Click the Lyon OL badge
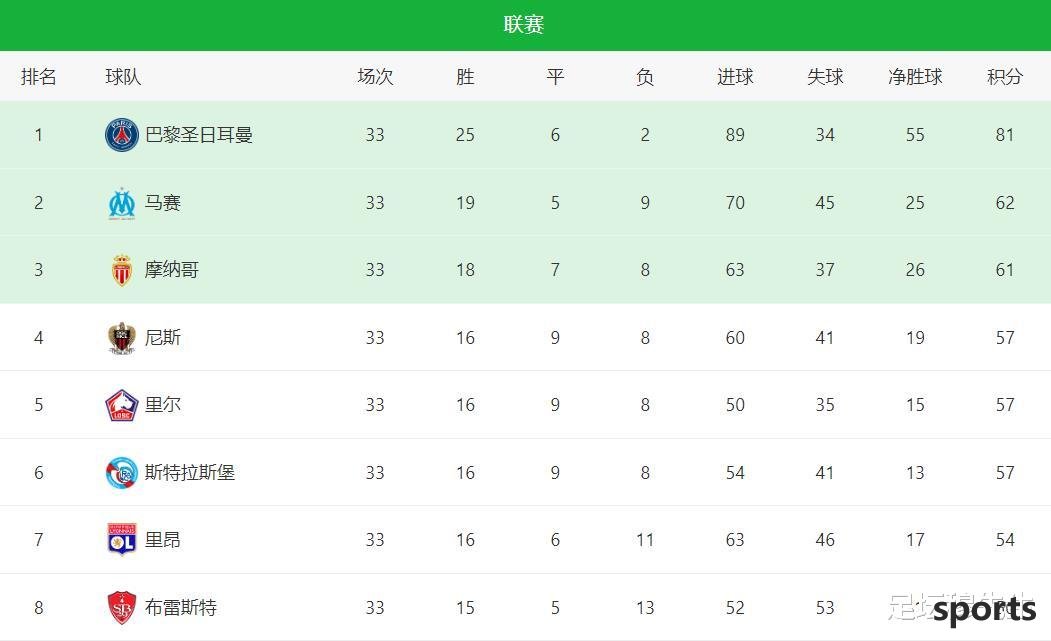The width and height of the screenshot is (1051, 641). (122, 540)
